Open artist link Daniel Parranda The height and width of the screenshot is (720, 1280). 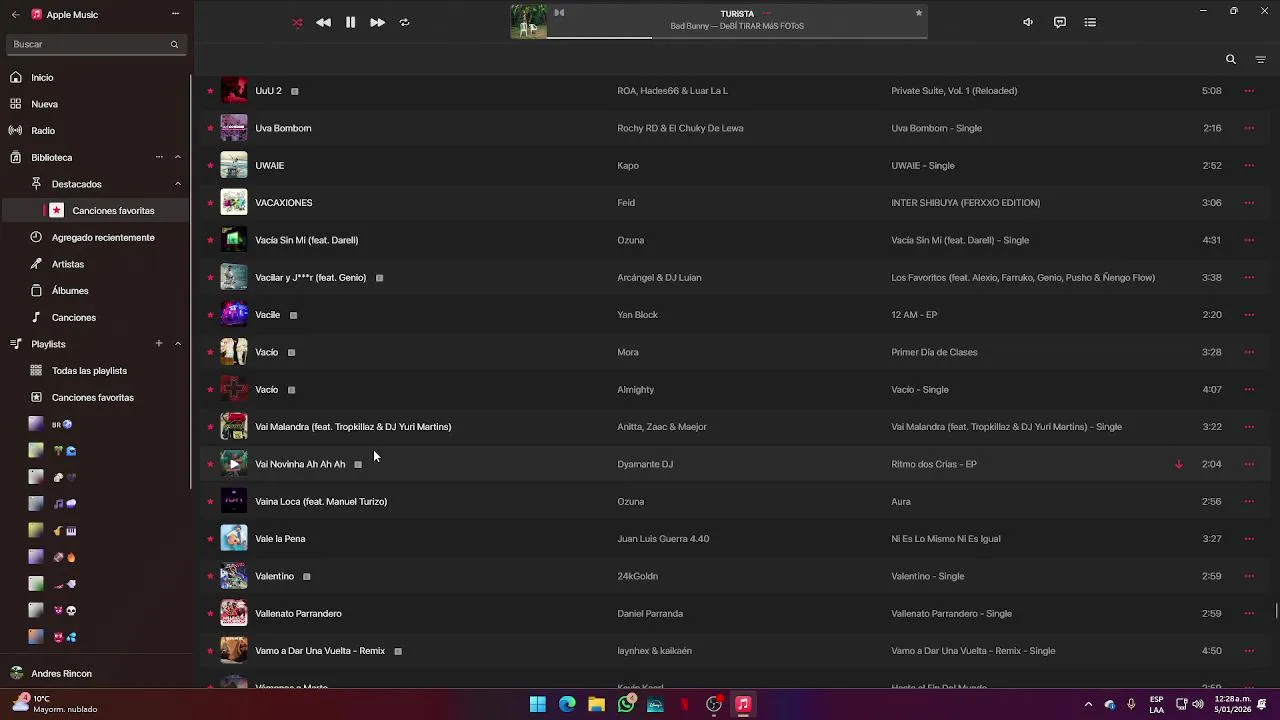pyautogui.click(x=650, y=614)
